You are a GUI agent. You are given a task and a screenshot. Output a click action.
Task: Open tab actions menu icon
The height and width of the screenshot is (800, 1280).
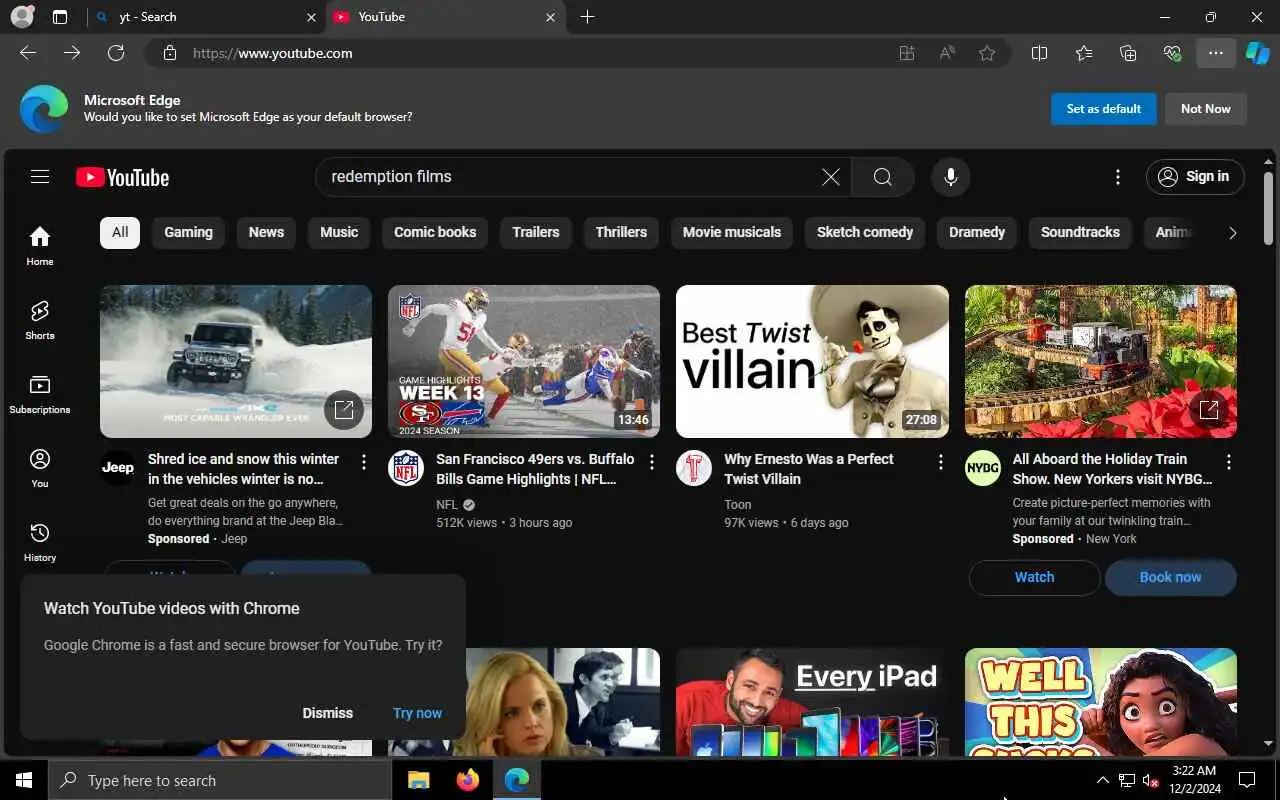click(60, 17)
